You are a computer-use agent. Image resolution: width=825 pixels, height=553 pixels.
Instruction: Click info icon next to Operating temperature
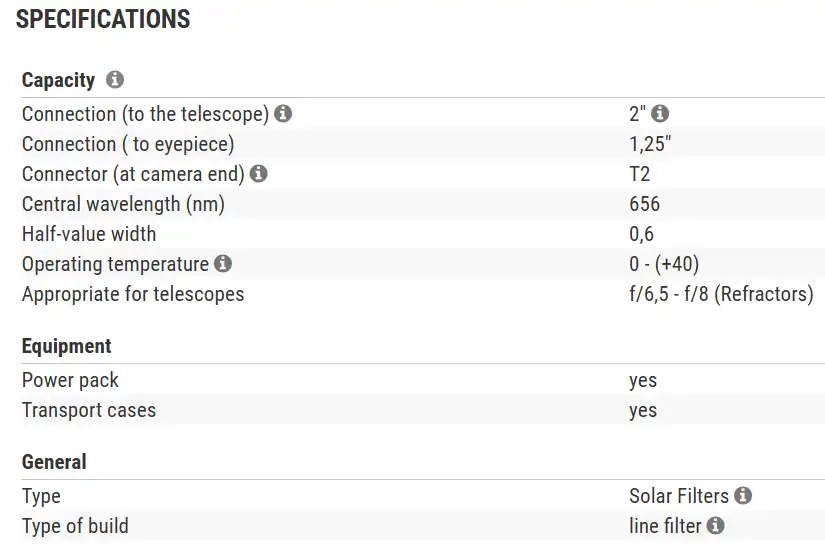click(x=223, y=264)
